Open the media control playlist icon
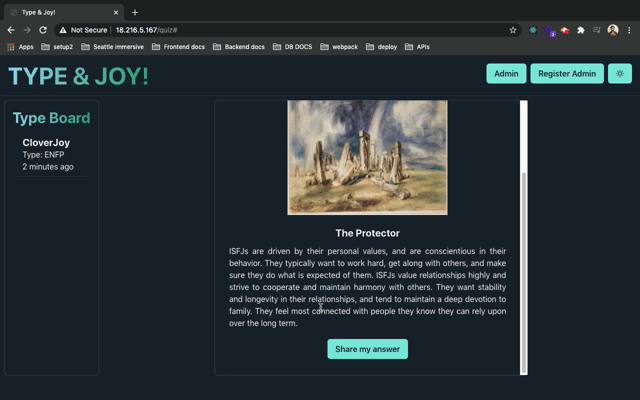640x400 pixels. tap(597, 30)
